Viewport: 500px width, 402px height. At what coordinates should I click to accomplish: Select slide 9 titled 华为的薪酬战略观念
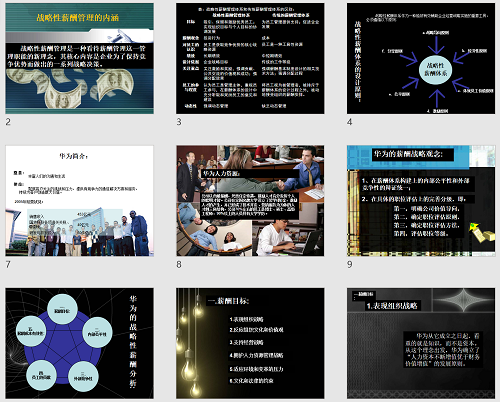pos(421,201)
